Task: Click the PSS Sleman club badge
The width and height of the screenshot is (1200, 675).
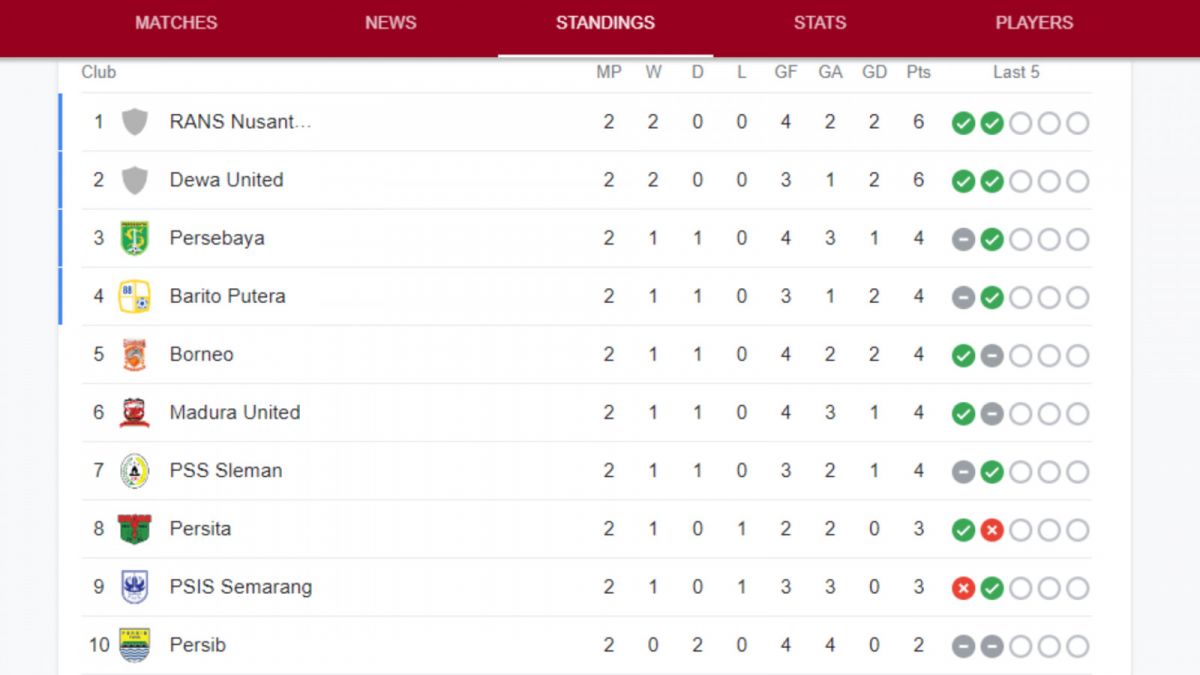Action: click(134, 470)
